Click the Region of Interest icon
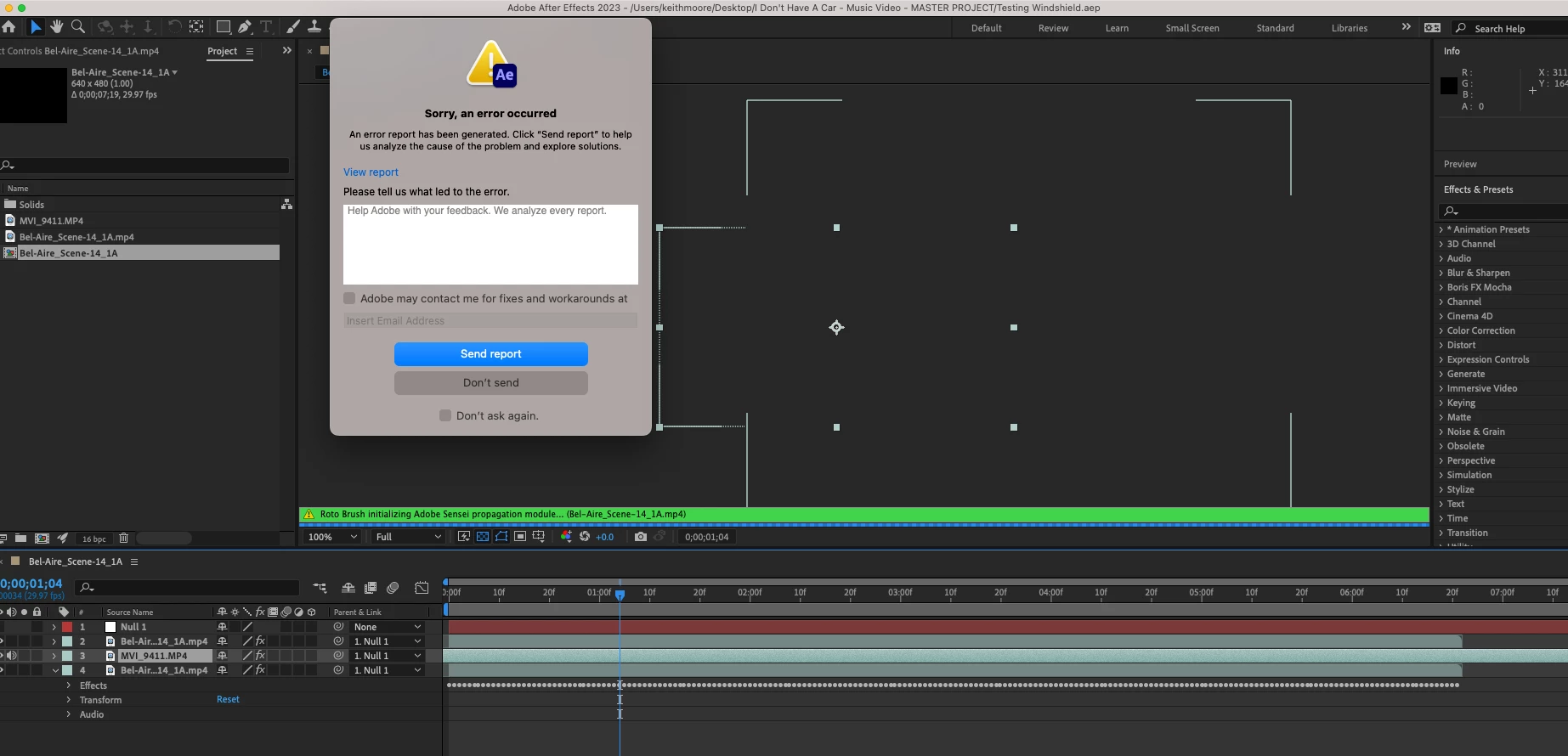This screenshot has width=1568, height=756. 520,537
